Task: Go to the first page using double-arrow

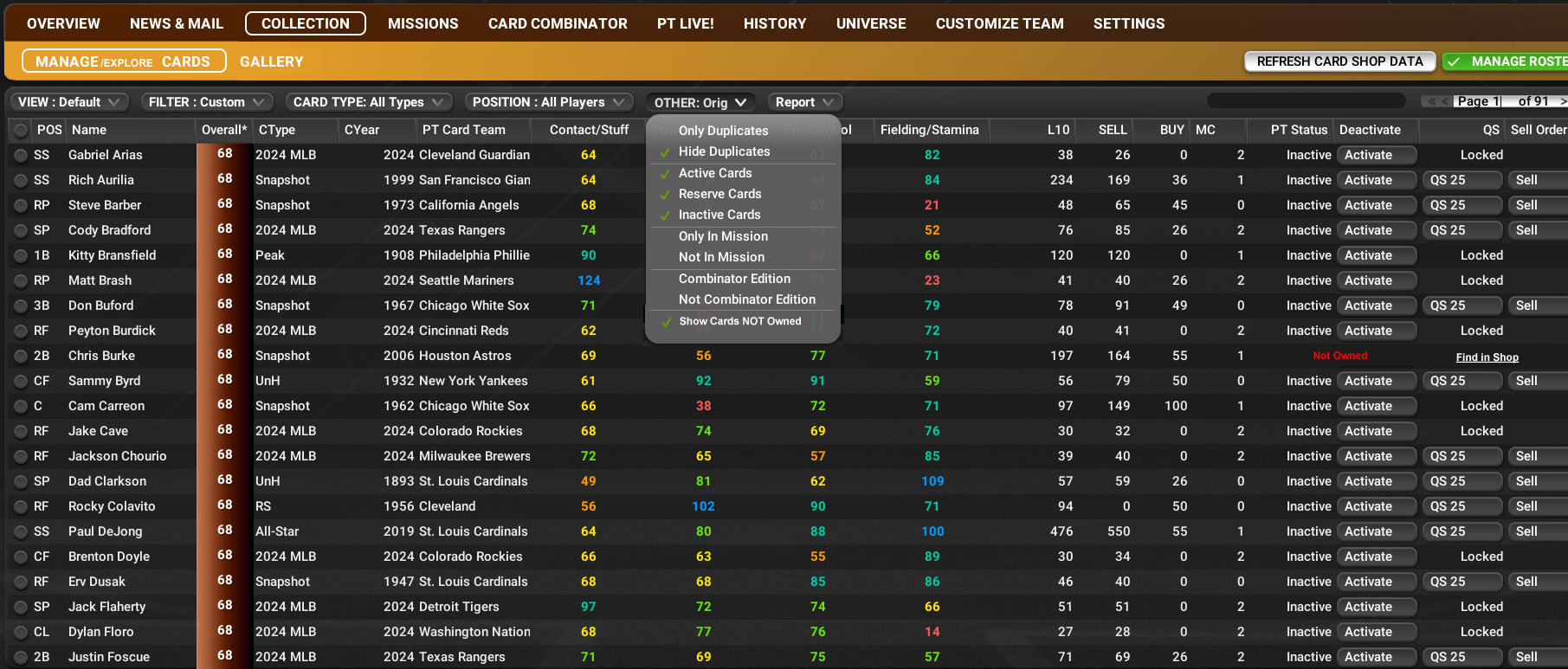Action: [x=1431, y=102]
